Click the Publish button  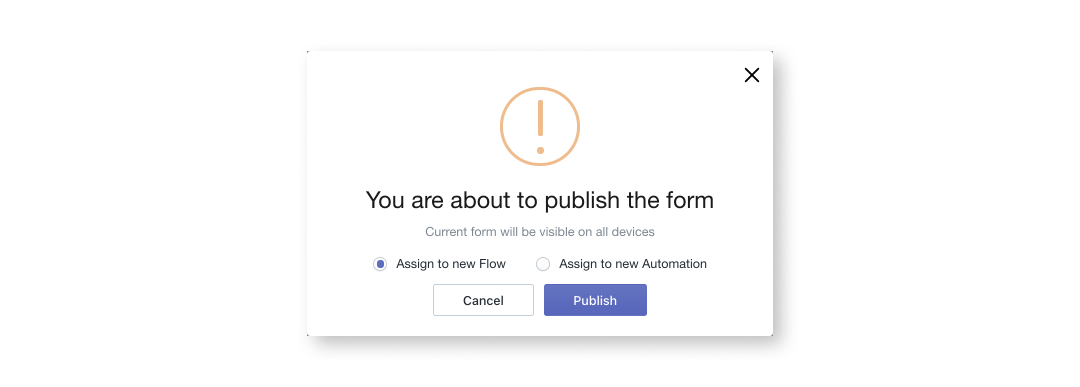pos(595,300)
